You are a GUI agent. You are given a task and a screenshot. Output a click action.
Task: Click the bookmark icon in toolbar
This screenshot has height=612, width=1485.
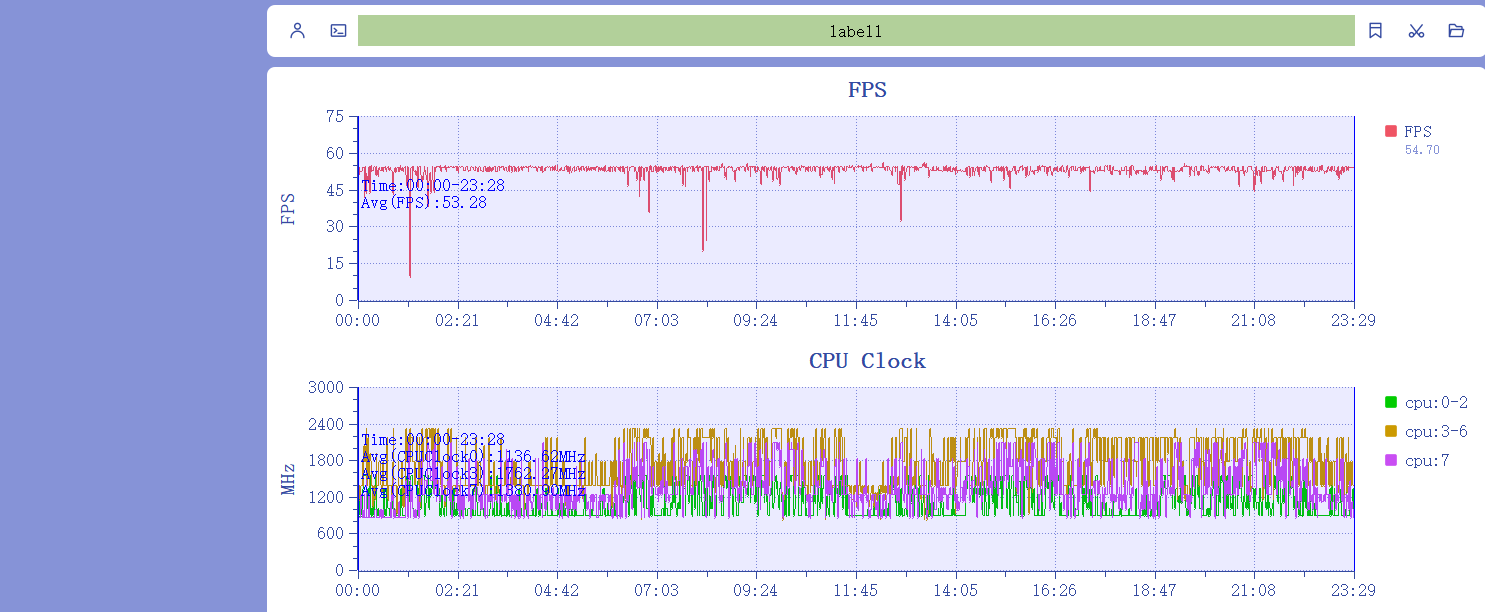tap(1375, 31)
